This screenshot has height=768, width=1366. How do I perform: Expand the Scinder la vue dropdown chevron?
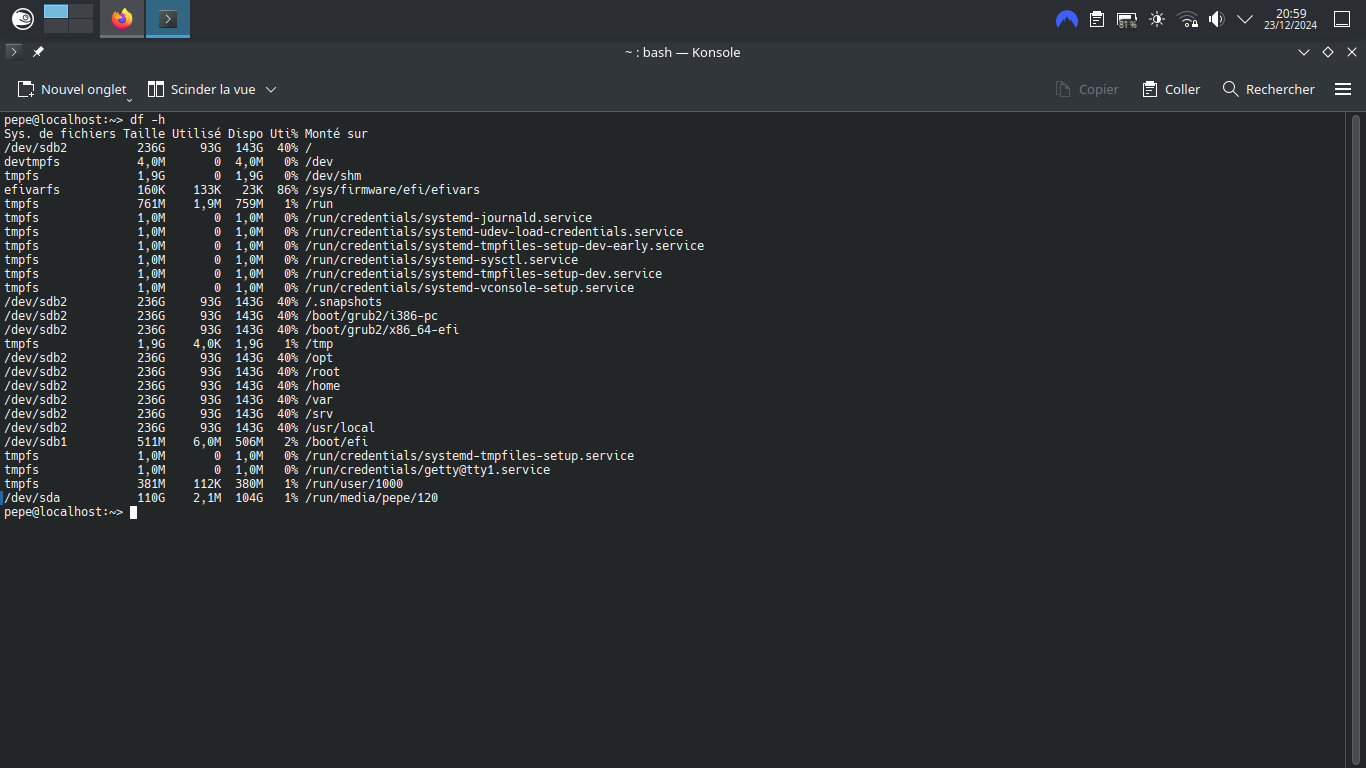tap(271, 89)
